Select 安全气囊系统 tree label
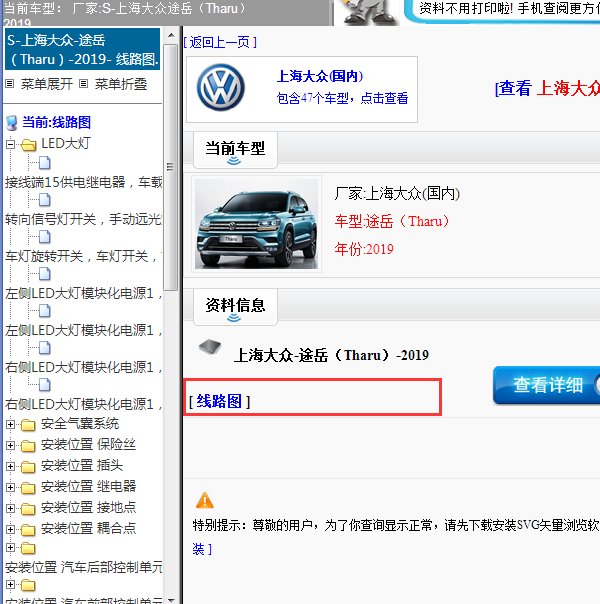The width and height of the screenshot is (600, 604). click(x=80, y=424)
